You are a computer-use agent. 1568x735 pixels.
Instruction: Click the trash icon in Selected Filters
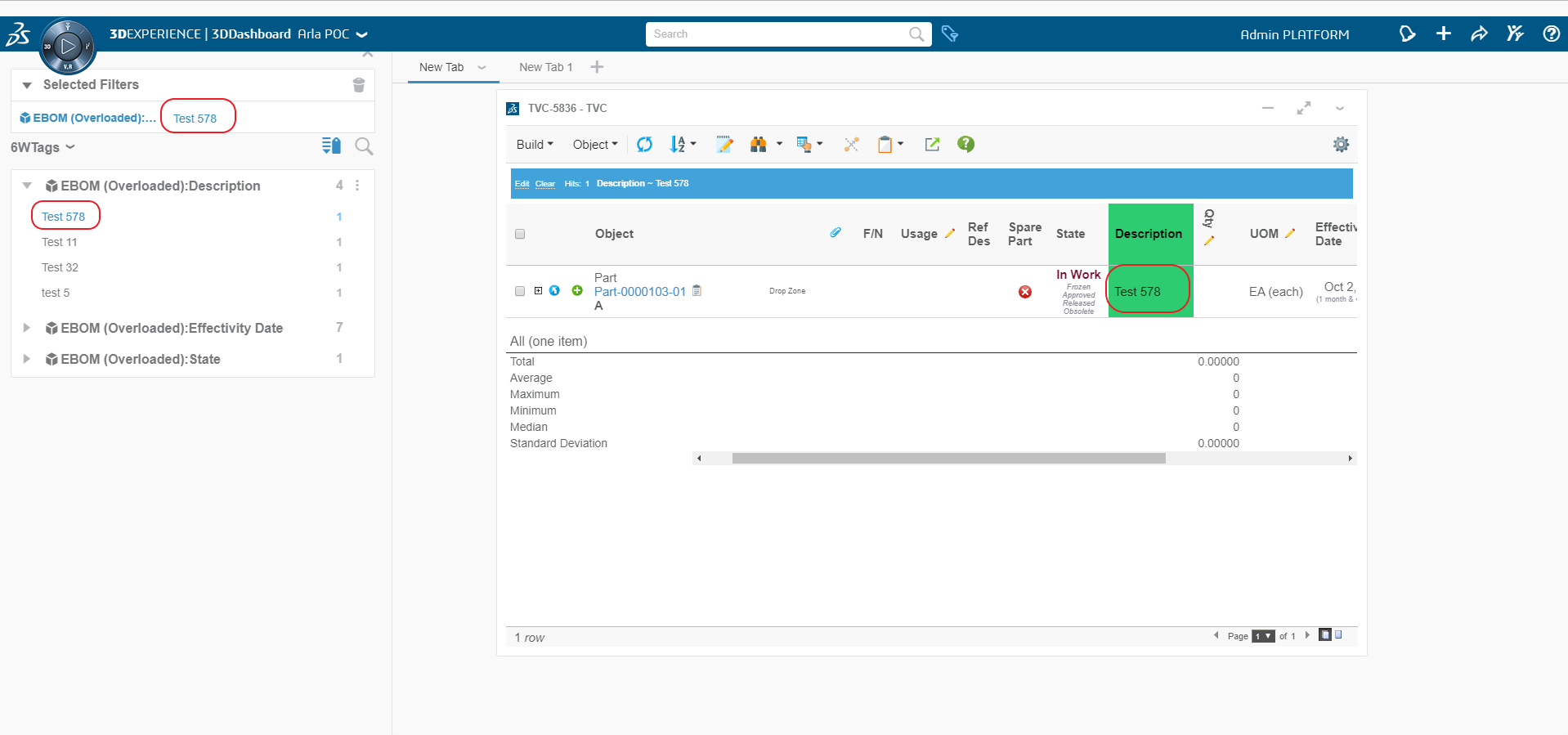coord(358,85)
